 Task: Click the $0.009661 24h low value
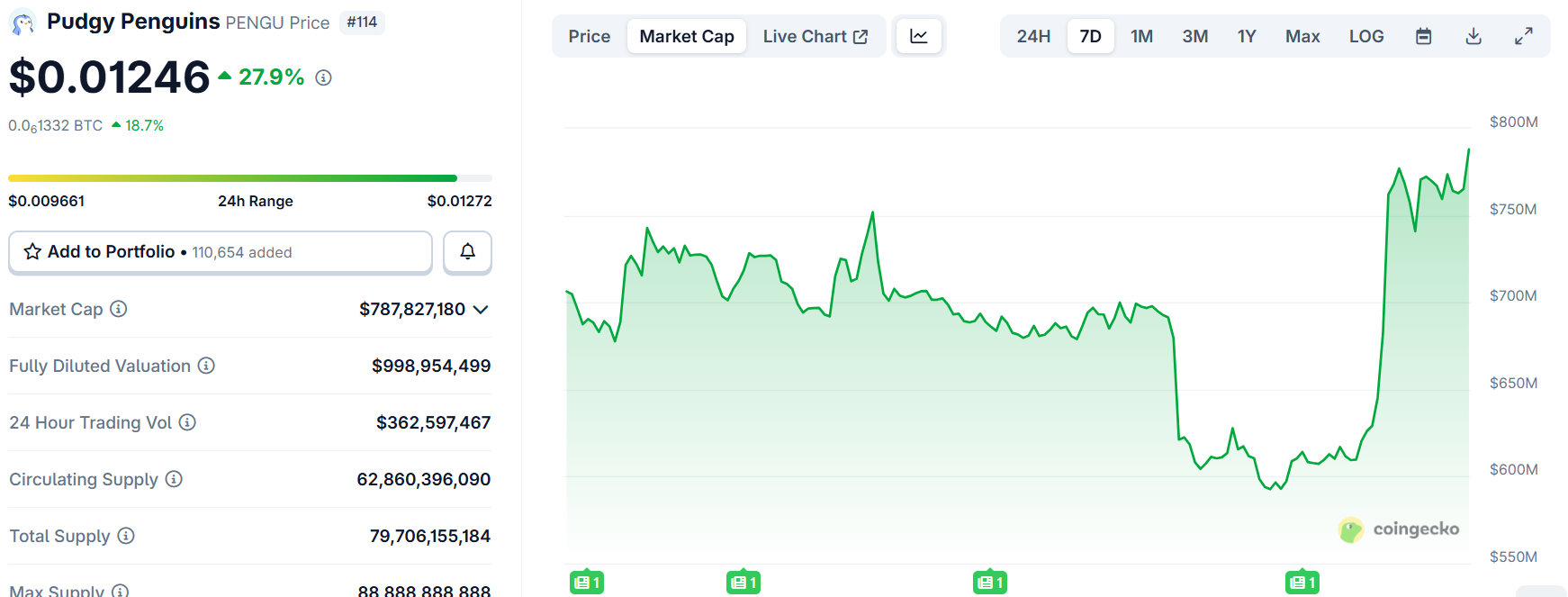[47, 201]
